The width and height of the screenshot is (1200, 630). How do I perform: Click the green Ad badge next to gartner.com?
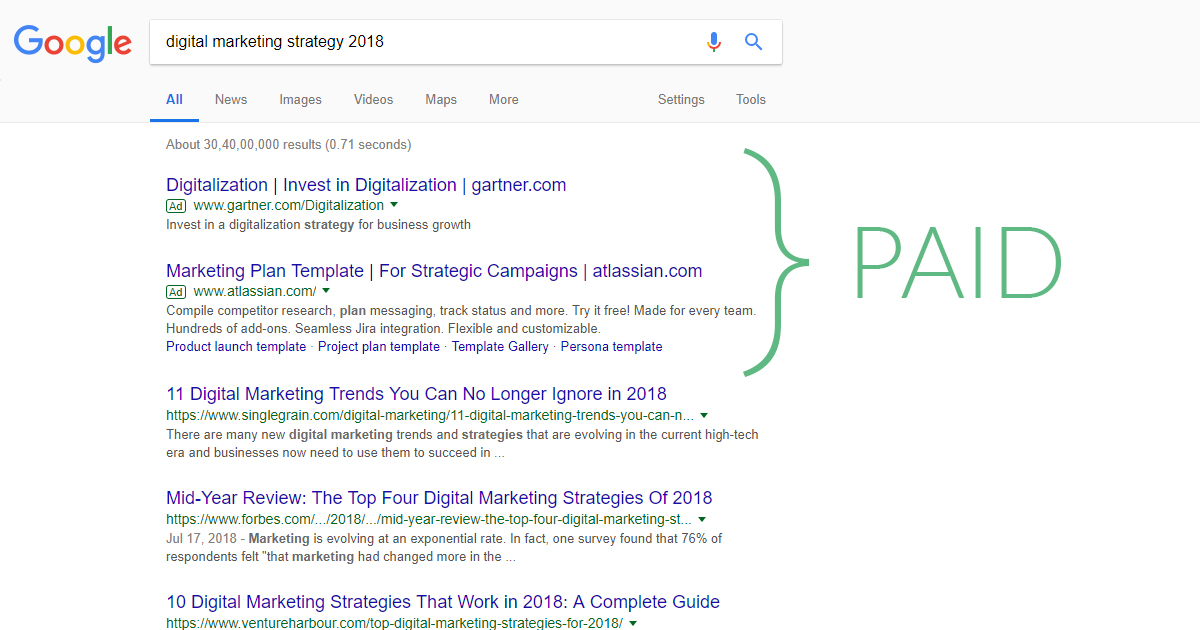(176, 205)
